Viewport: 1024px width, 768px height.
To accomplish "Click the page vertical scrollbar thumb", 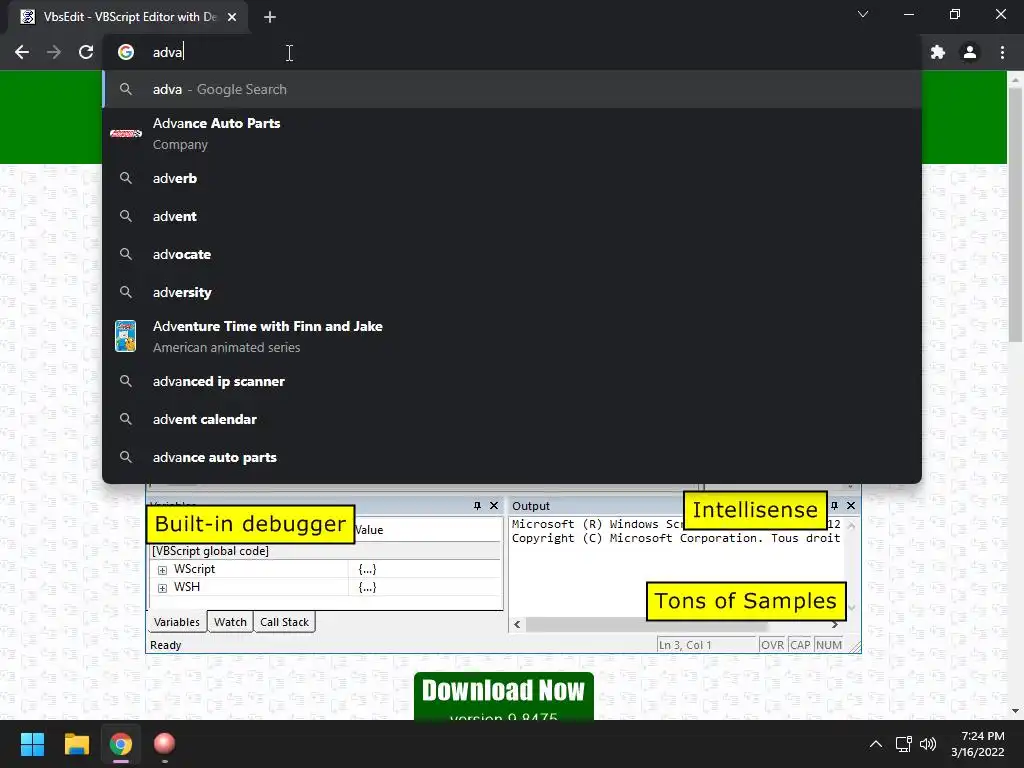I will [1015, 216].
